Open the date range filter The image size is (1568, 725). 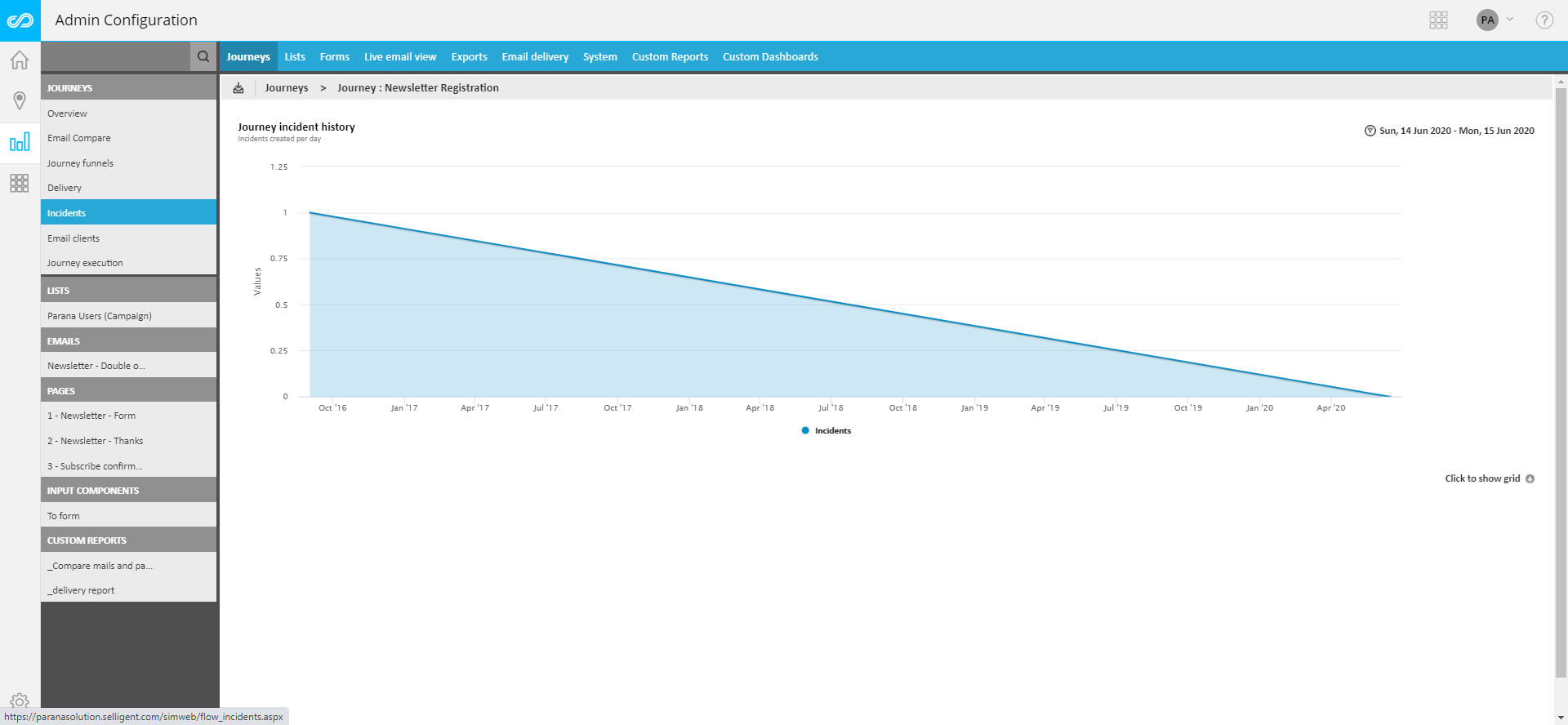tap(1450, 131)
